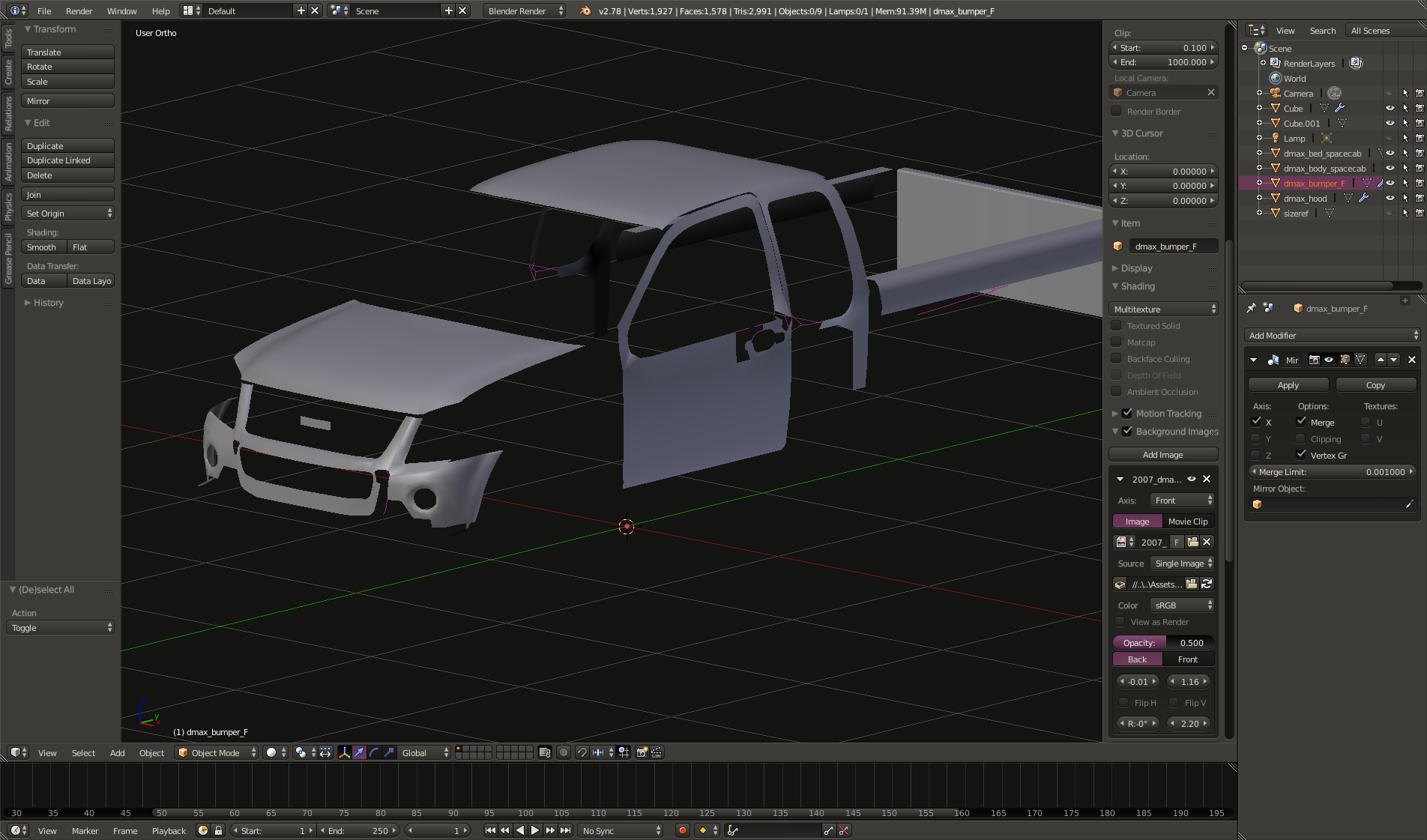
Task: Uncheck the Background Images checkbox
Action: 1127,431
